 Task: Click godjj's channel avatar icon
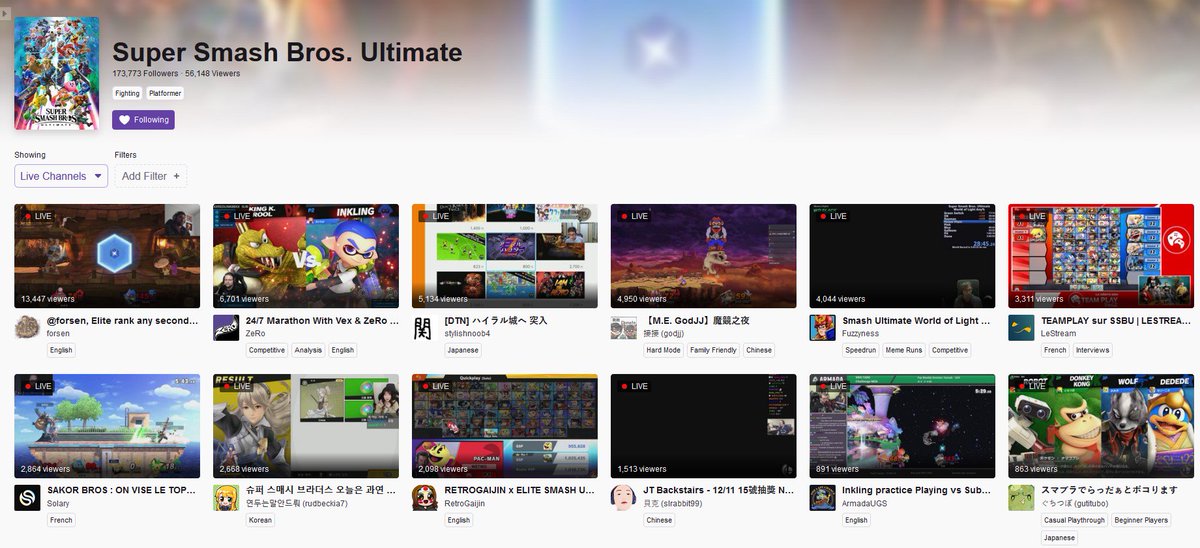click(623, 328)
